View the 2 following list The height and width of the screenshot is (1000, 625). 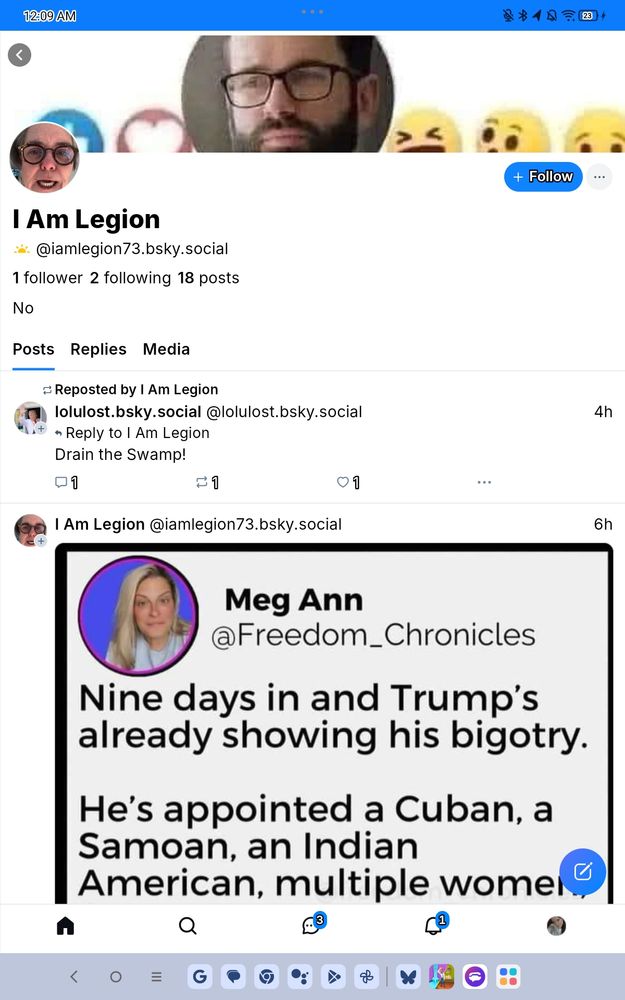pos(131,278)
